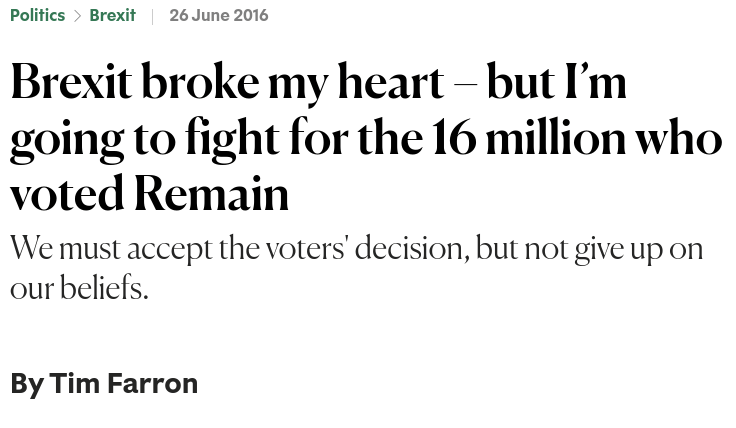Screen dimensions: 736x428
Task: Click the word "Brexit" starting the headline
Action: tap(70, 82)
